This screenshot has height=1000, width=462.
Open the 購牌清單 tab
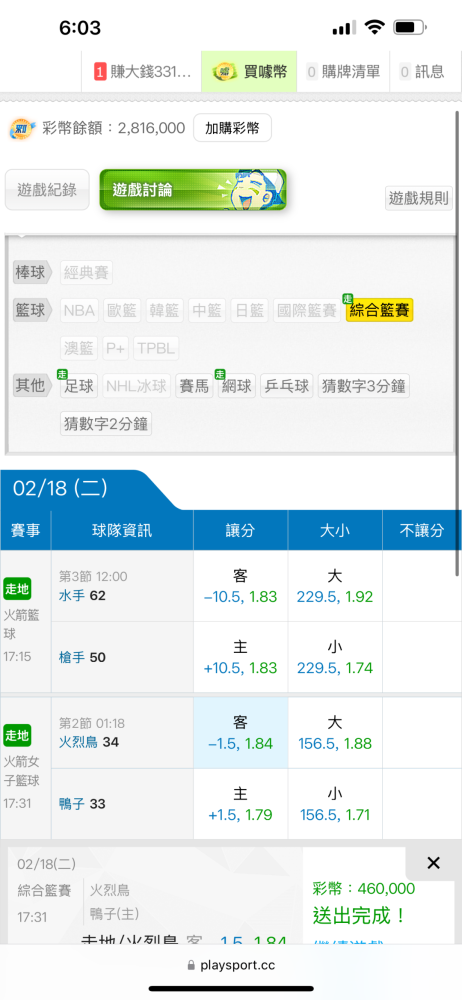pos(343,71)
